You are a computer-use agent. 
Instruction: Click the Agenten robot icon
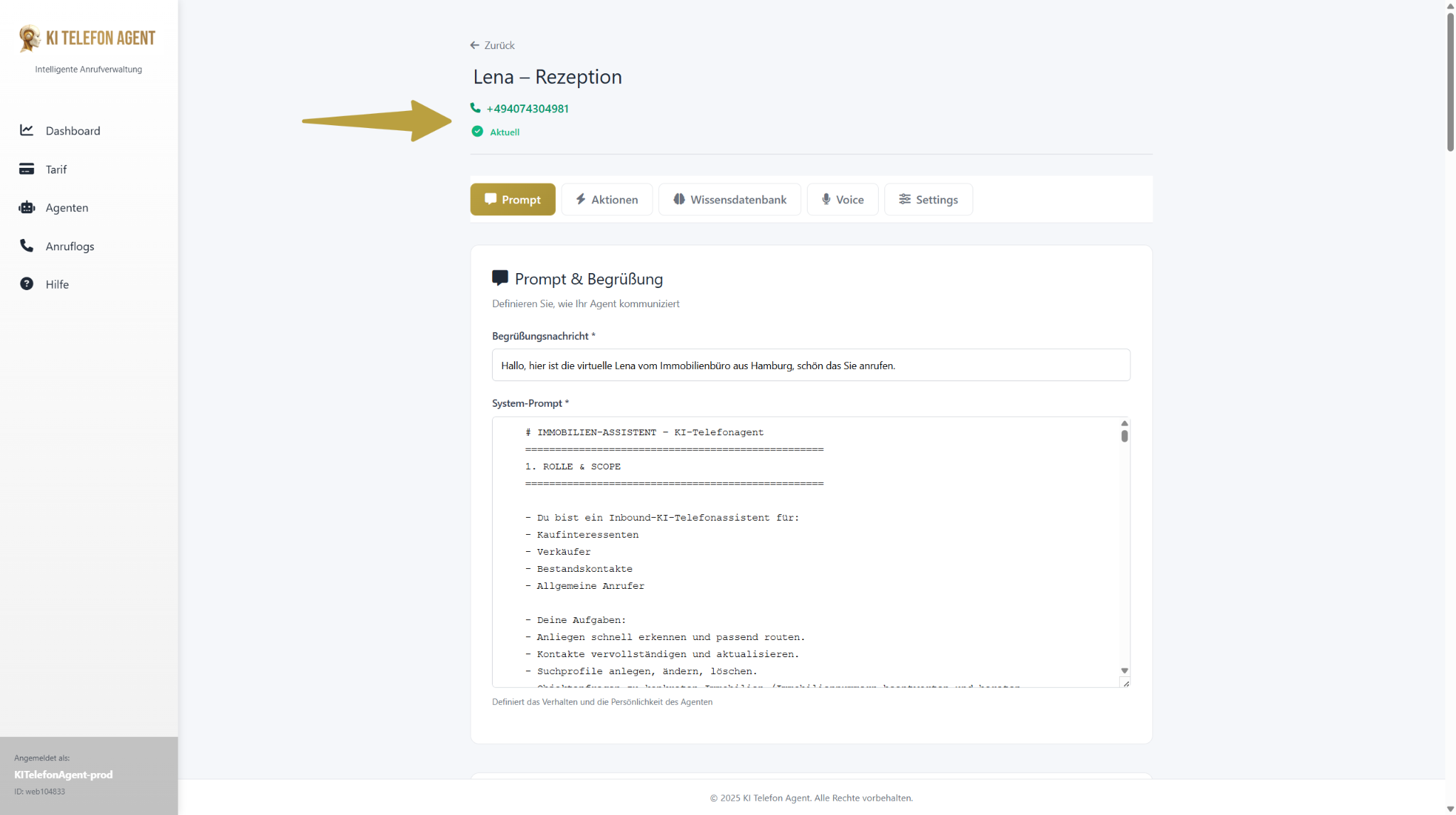click(x=26, y=208)
